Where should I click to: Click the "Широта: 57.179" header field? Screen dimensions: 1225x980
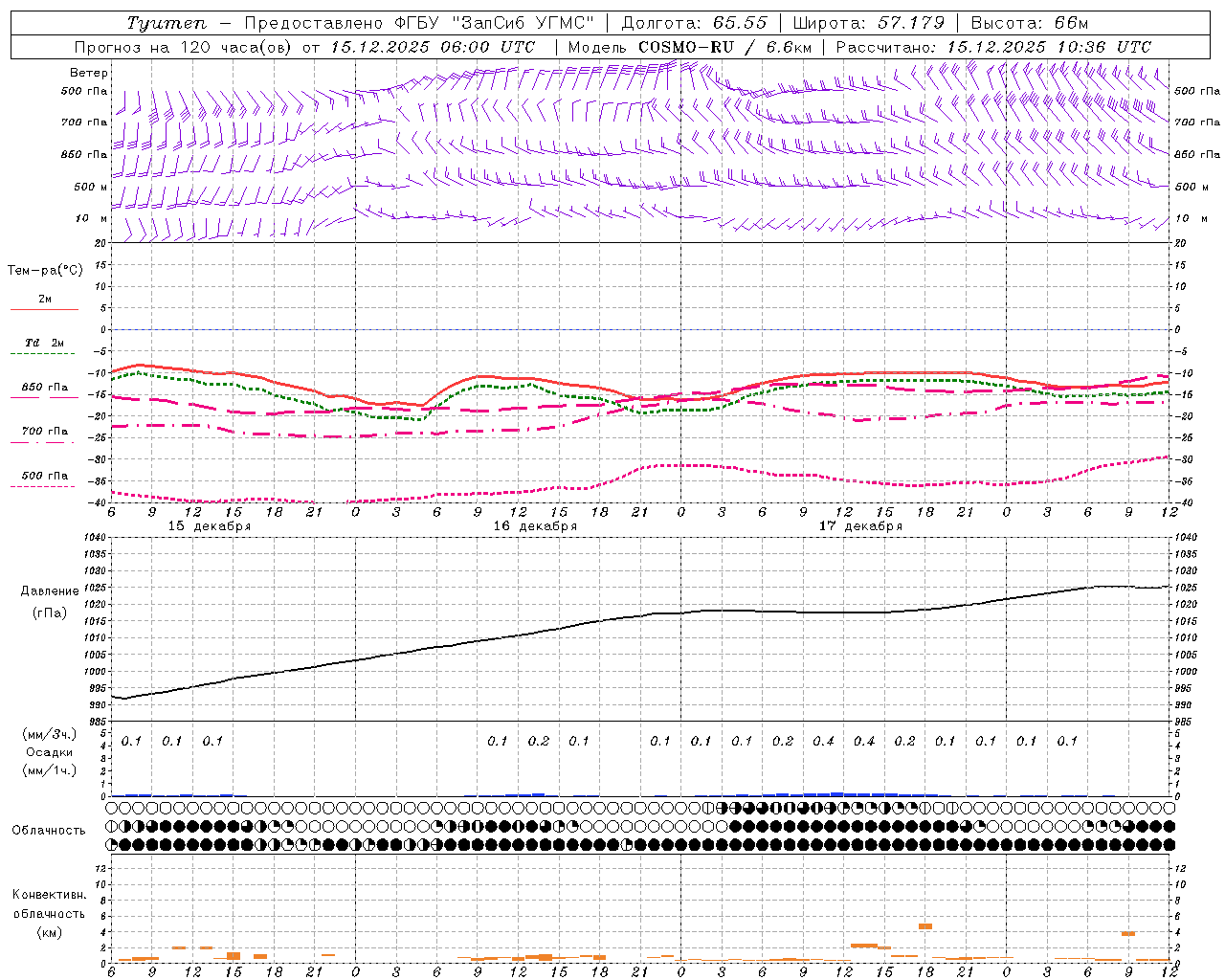869,23
